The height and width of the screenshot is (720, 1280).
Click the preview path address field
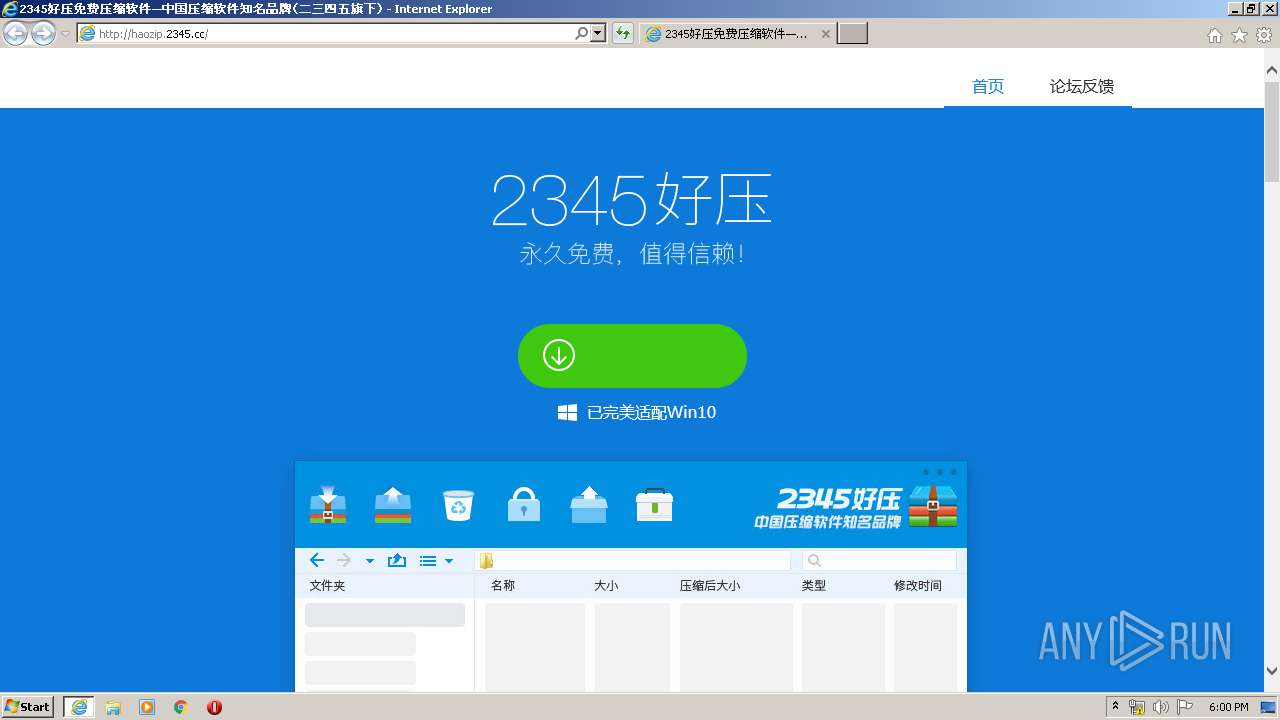pos(633,561)
